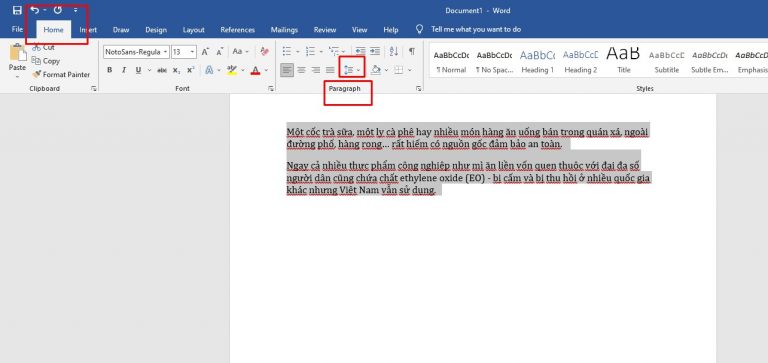Decrease paragraph indent

click(360, 51)
